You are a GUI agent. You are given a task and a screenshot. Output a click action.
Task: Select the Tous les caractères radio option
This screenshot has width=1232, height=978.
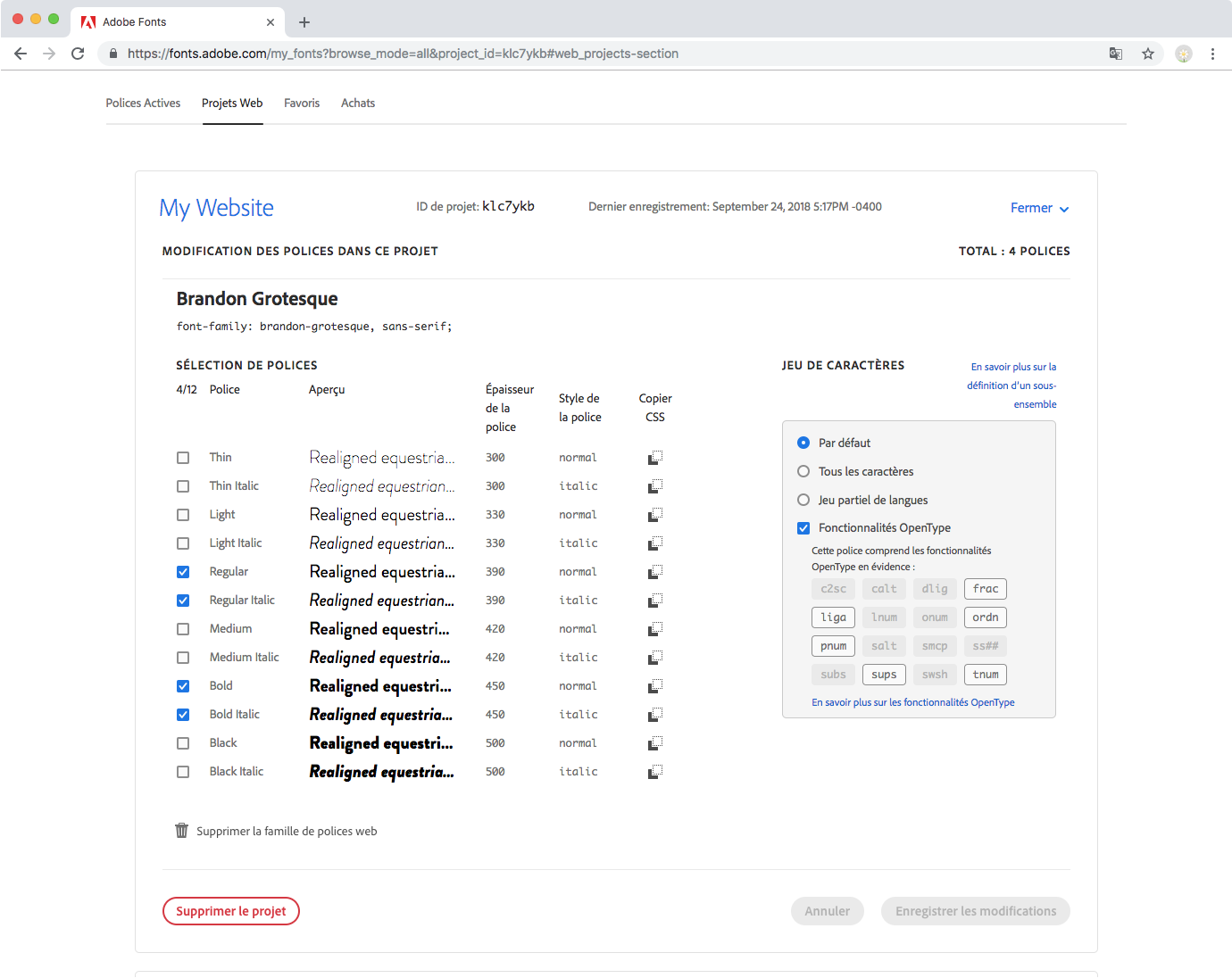(x=803, y=471)
